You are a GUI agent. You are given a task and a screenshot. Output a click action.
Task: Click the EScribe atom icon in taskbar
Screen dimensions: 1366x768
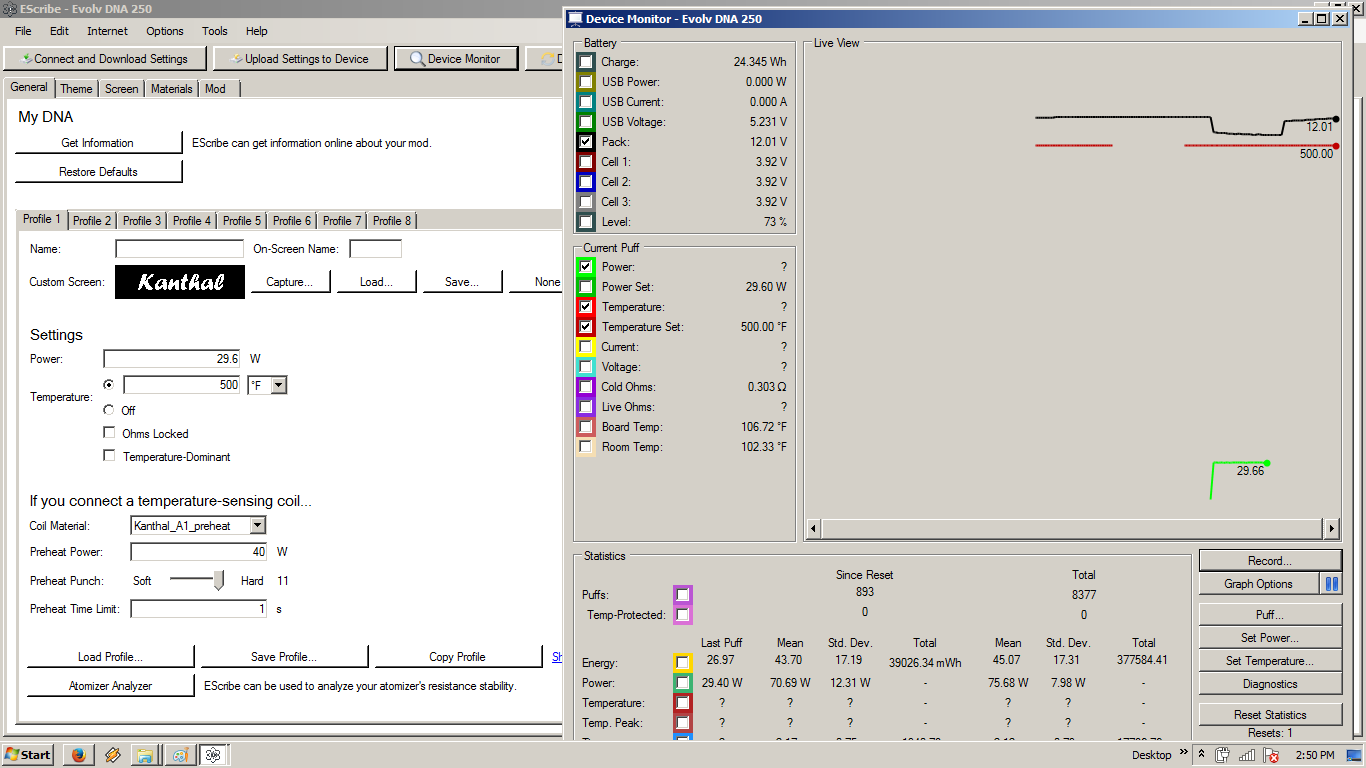213,755
